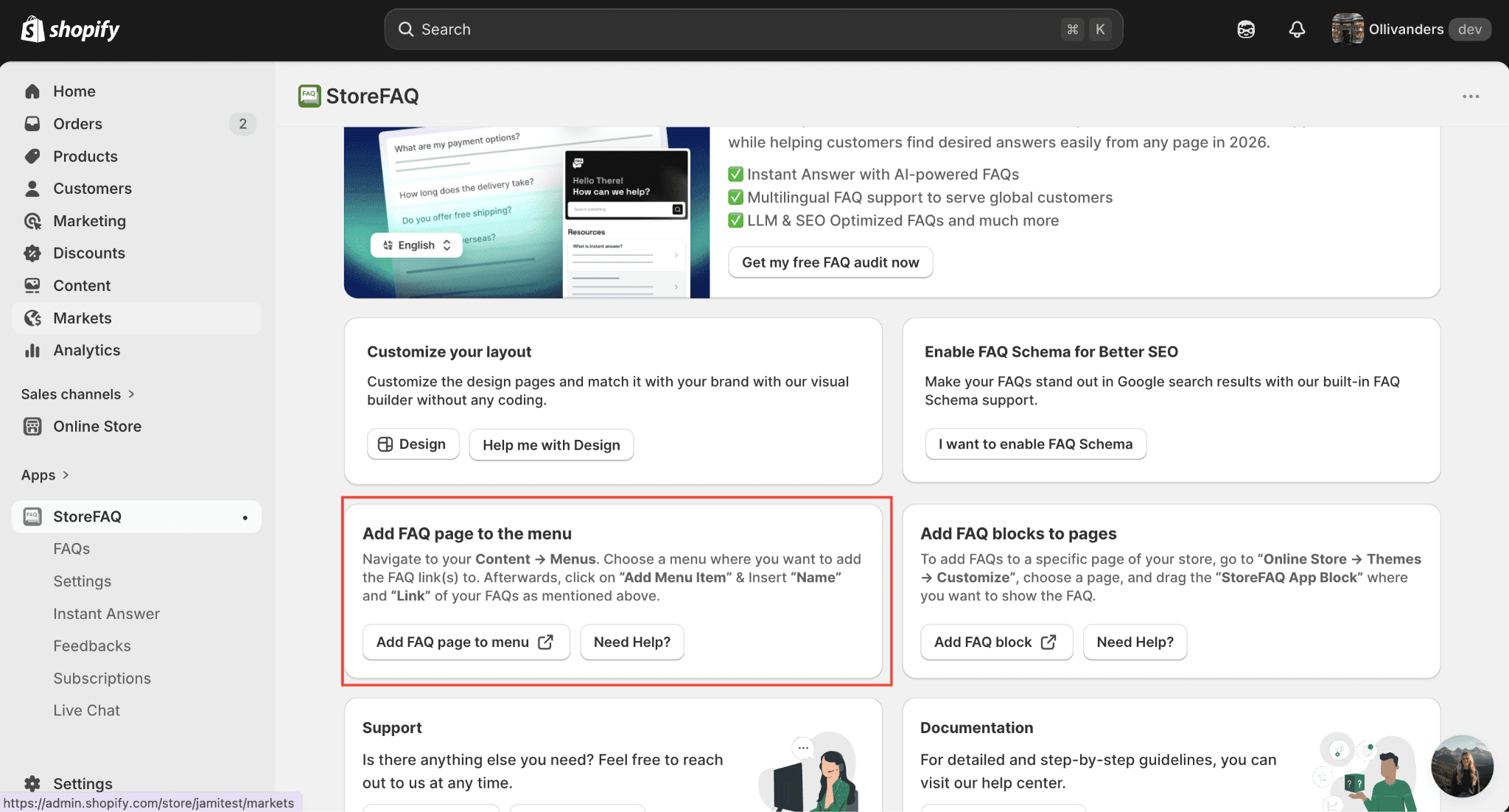Open Analytics in the sidebar
This screenshot has height=812, width=1509.
click(136, 351)
